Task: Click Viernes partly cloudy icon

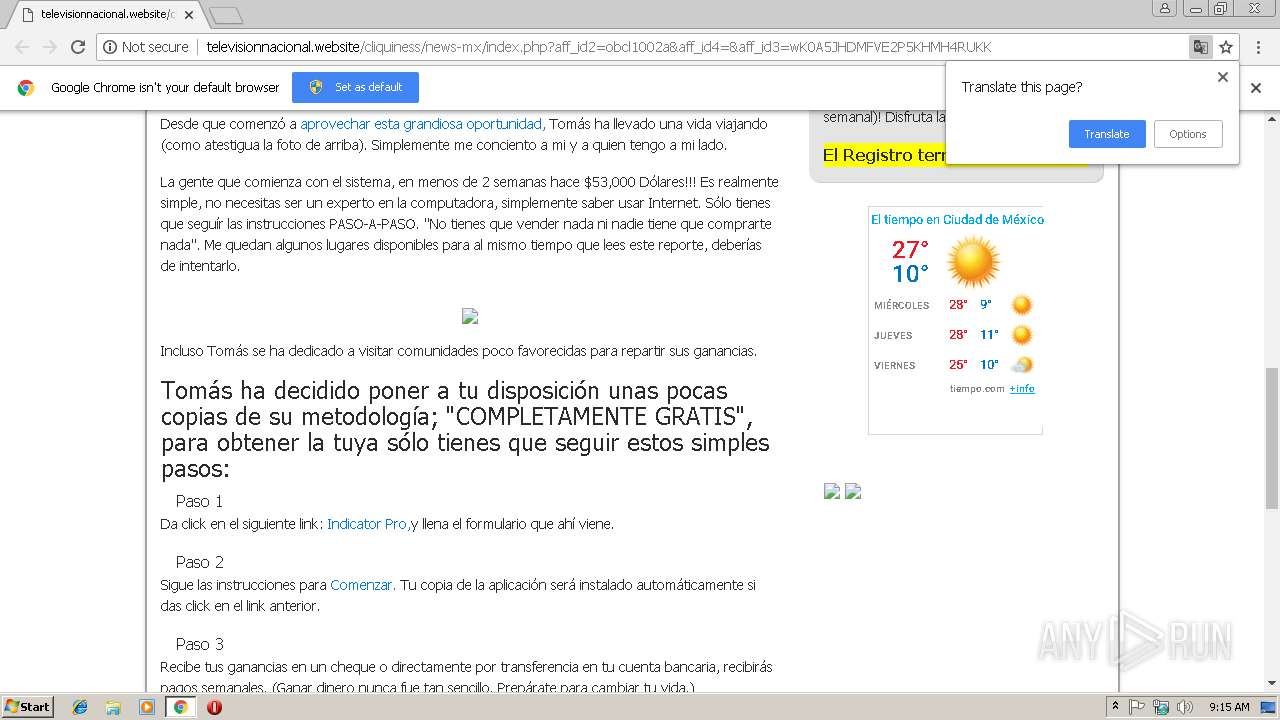Action: click(x=1021, y=365)
